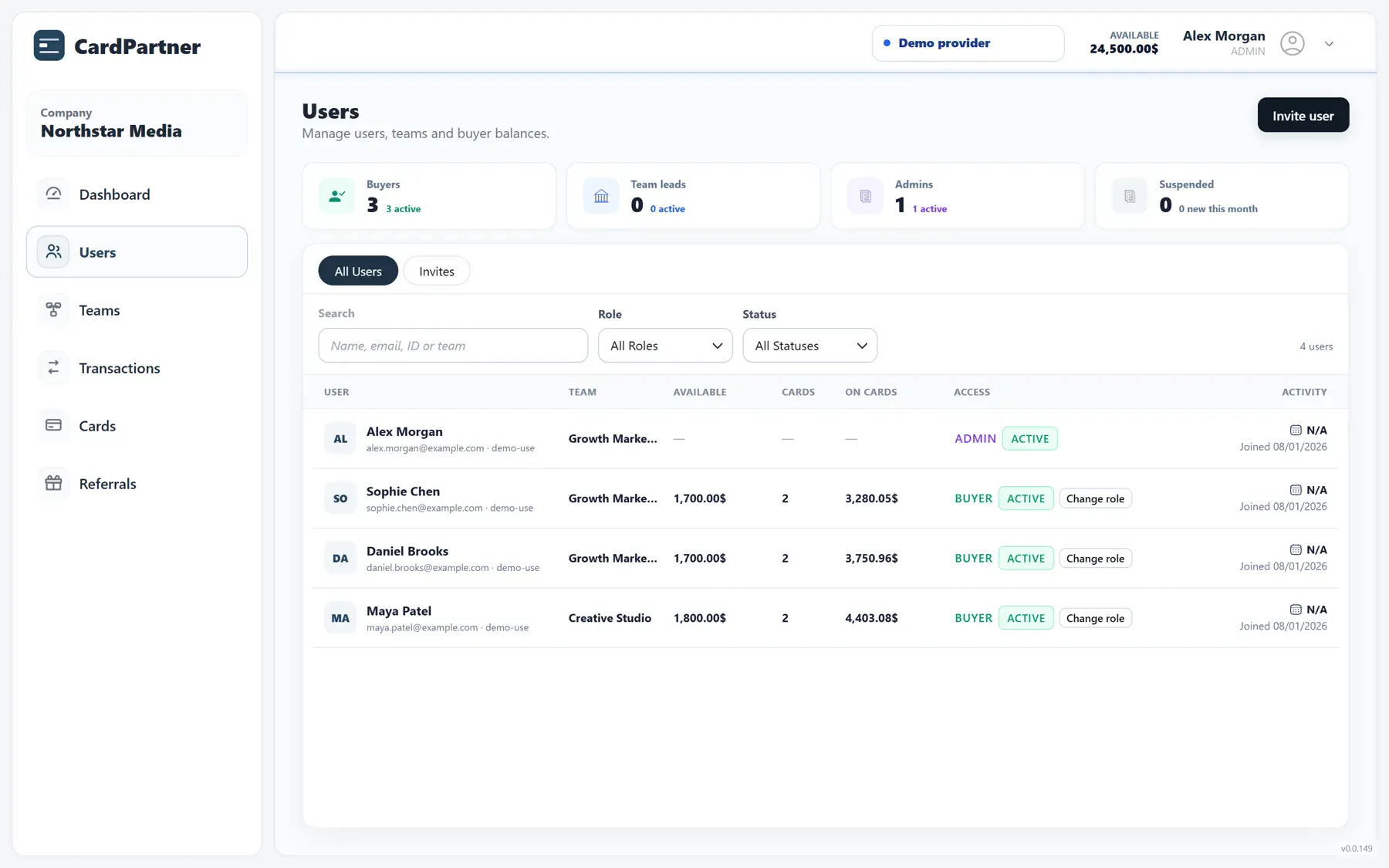Click the Invite user button
1389x868 pixels.
point(1303,115)
